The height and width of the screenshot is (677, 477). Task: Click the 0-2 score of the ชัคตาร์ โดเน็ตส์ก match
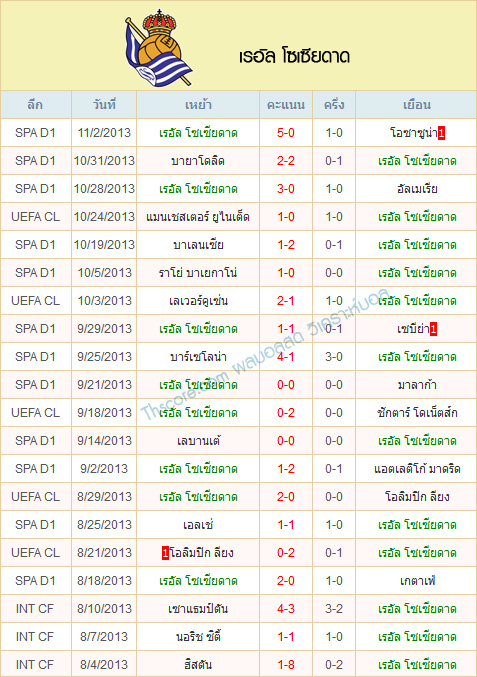(286, 413)
